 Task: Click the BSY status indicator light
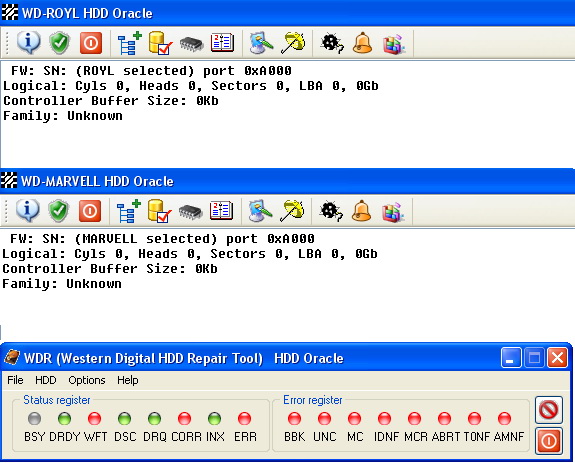click(34, 418)
